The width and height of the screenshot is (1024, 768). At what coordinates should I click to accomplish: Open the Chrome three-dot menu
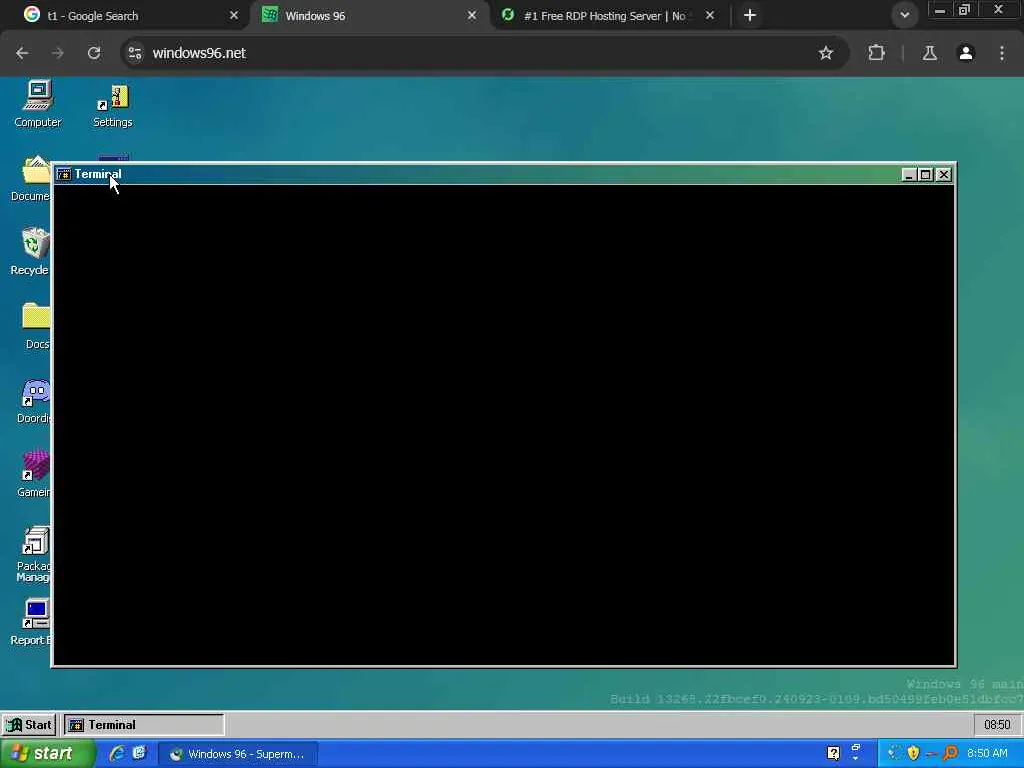tap(1002, 53)
